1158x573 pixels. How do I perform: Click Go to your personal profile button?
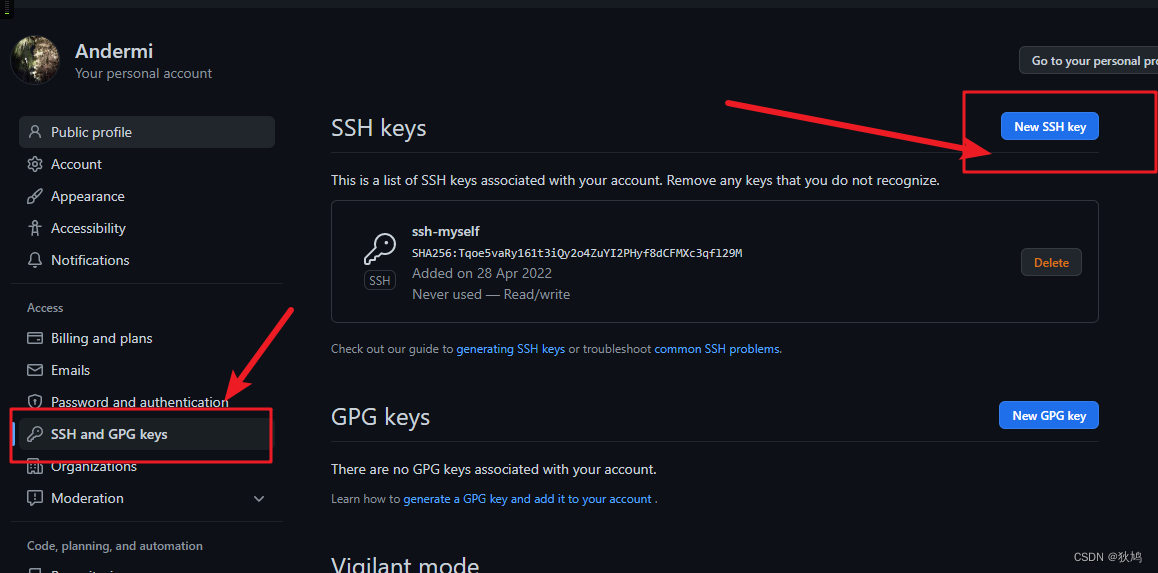click(x=1090, y=61)
